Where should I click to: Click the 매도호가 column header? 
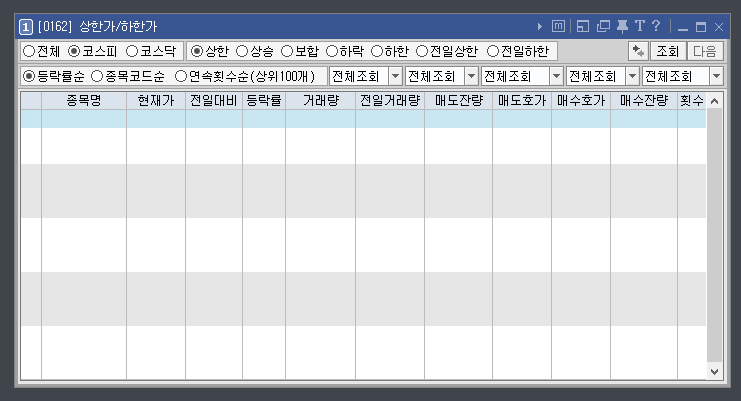(x=522, y=101)
